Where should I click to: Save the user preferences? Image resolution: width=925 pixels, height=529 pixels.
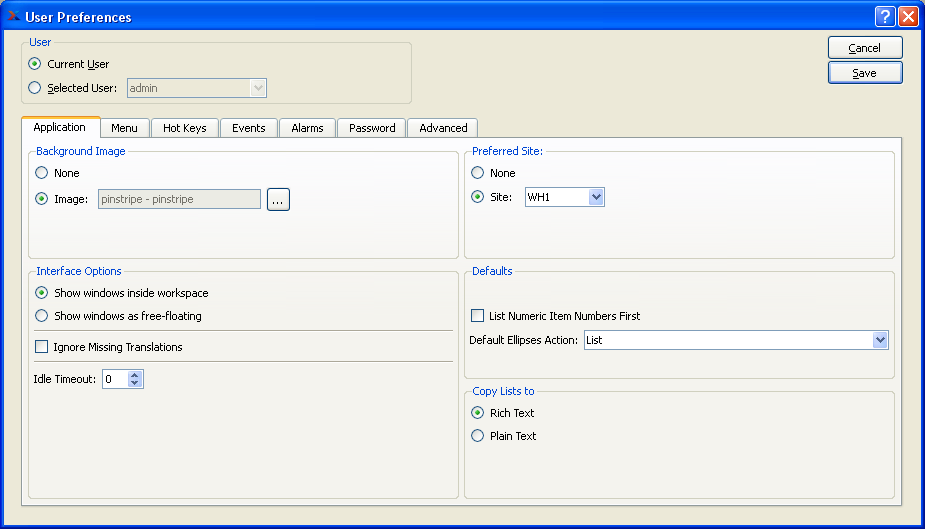click(x=865, y=73)
